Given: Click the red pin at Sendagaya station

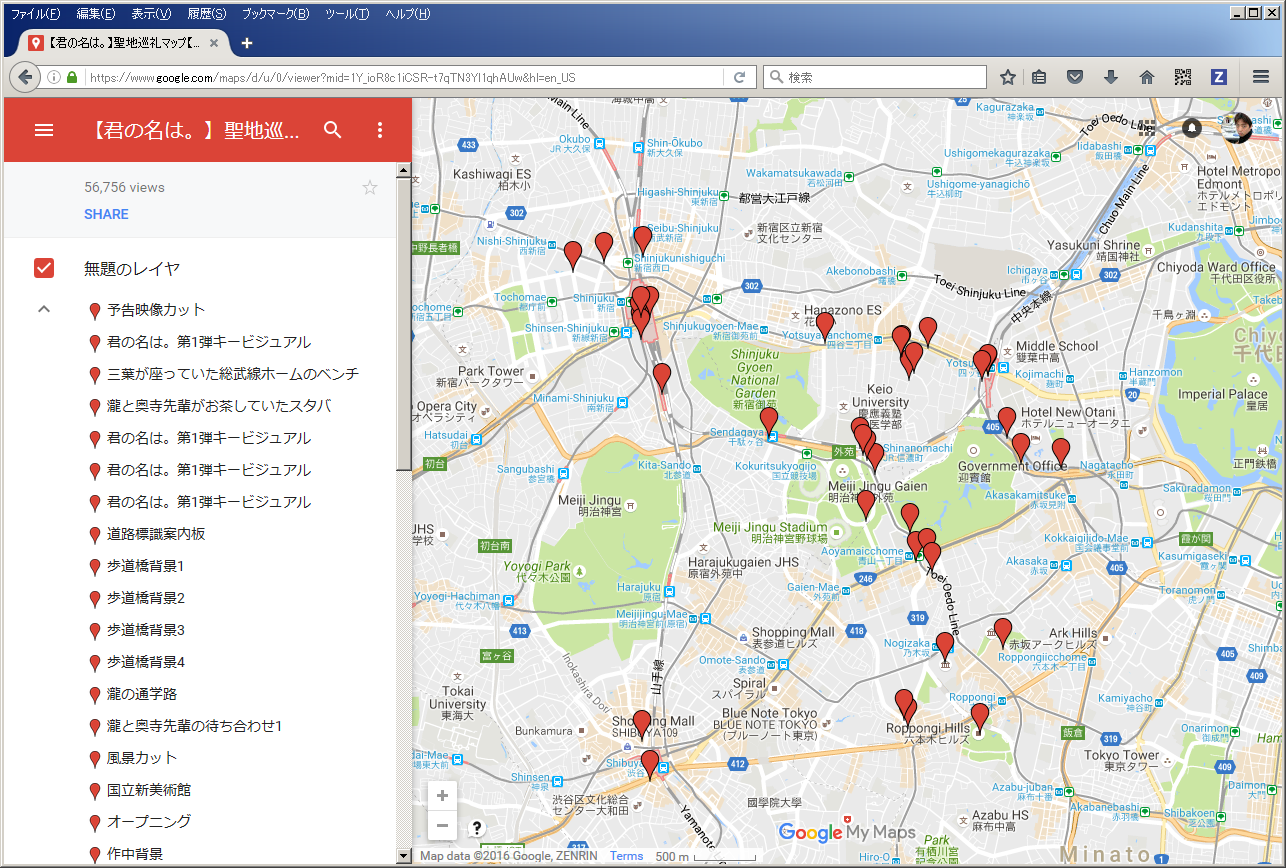Looking at the screenshot, I should tap(768, 421).
